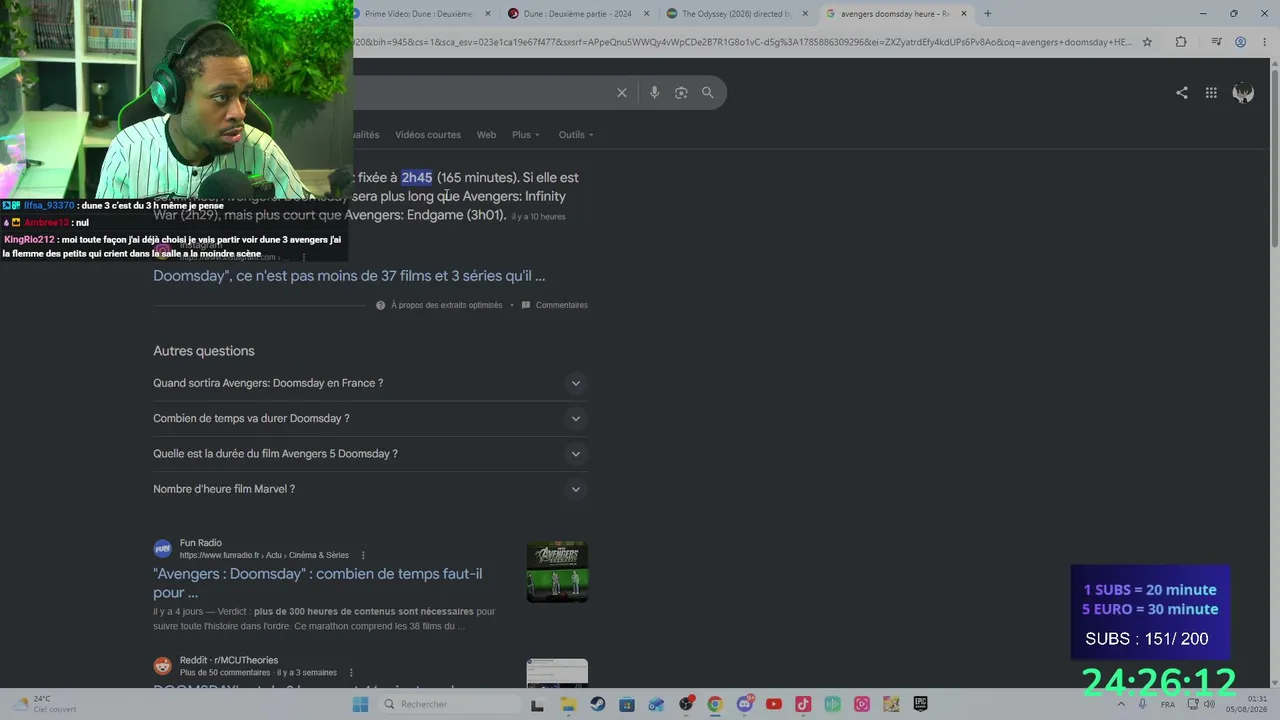Open the Fun Radio result options menu
The width and height of the screenshot is (1280, 720).
(x=363, y=556)
